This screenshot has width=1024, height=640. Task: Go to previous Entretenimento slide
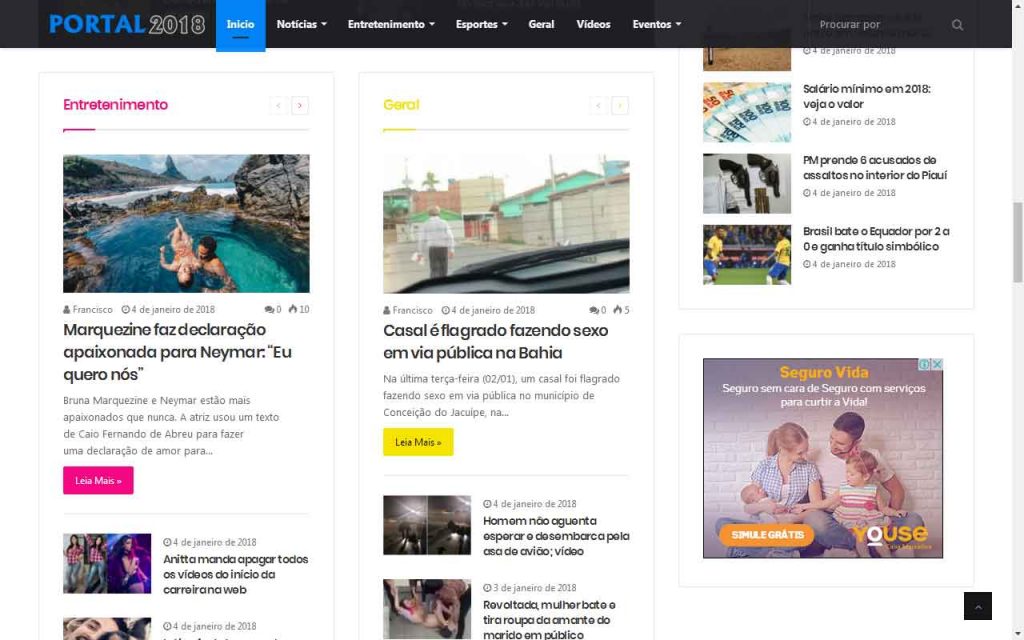(x=278, y=105)
